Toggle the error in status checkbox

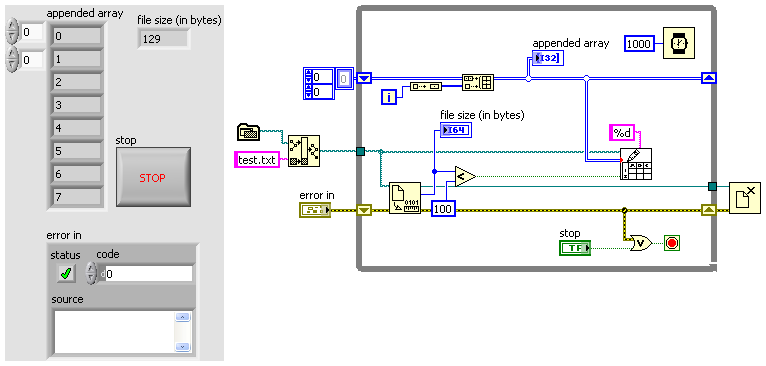65,275
